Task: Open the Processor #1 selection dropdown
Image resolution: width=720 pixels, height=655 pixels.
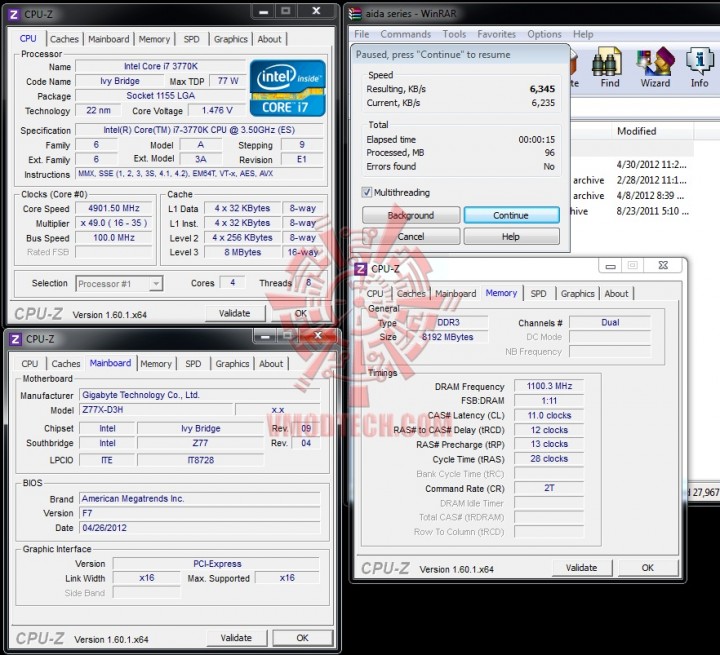Action: [119, 284]
